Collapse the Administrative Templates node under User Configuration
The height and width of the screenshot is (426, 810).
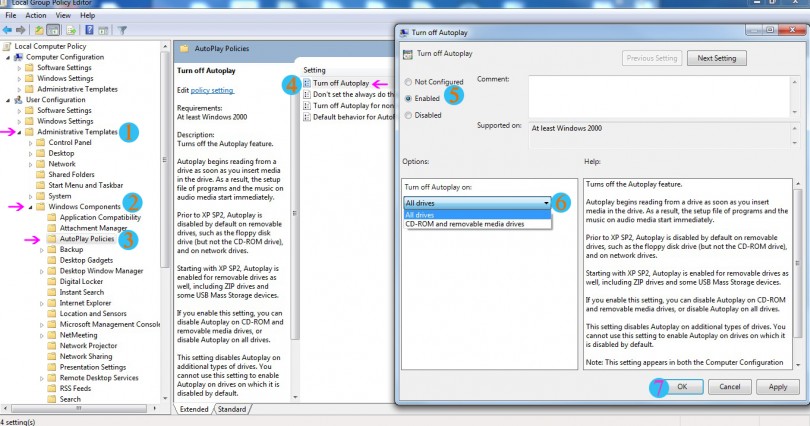point(19,132)
